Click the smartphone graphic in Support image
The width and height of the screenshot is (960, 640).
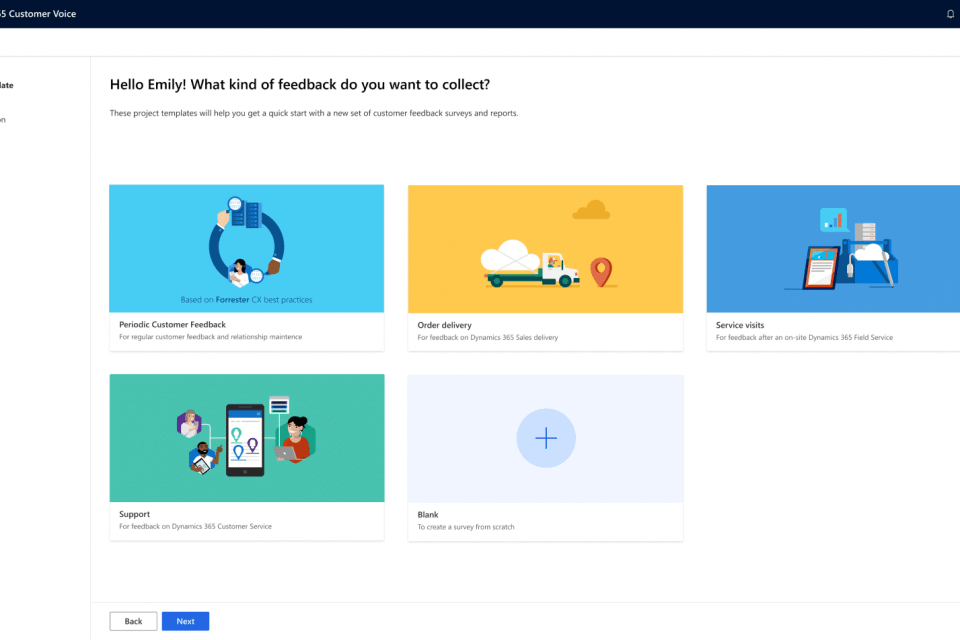pyautogui.click(x=244, y=439)
